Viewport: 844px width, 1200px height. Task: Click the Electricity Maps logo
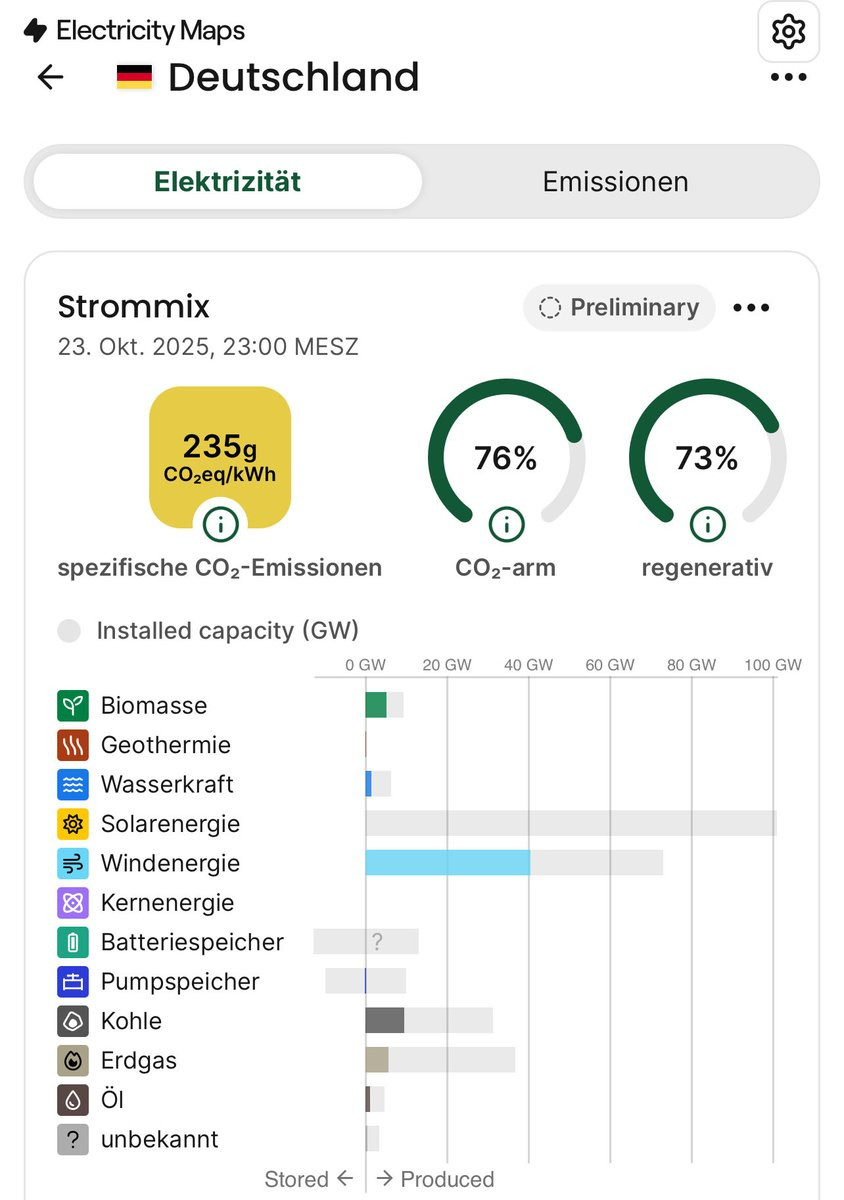coord(134,31)
